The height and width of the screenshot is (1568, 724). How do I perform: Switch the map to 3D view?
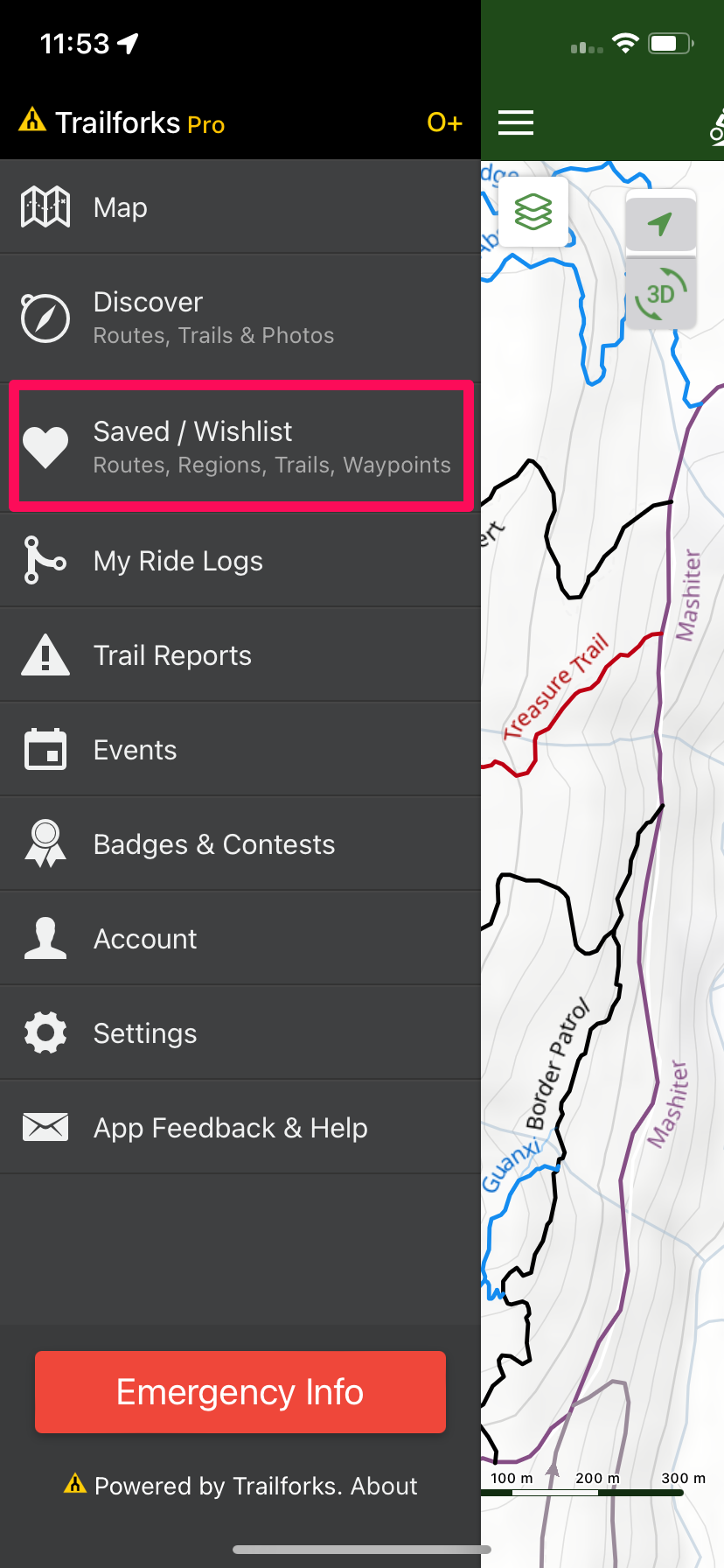[x=660, y=293]
